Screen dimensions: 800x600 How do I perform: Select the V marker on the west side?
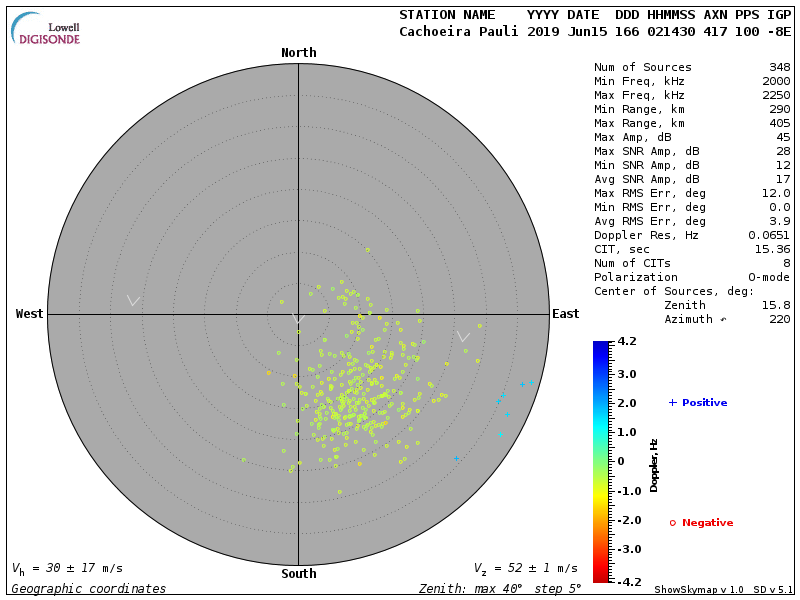(x=133, y=300)
